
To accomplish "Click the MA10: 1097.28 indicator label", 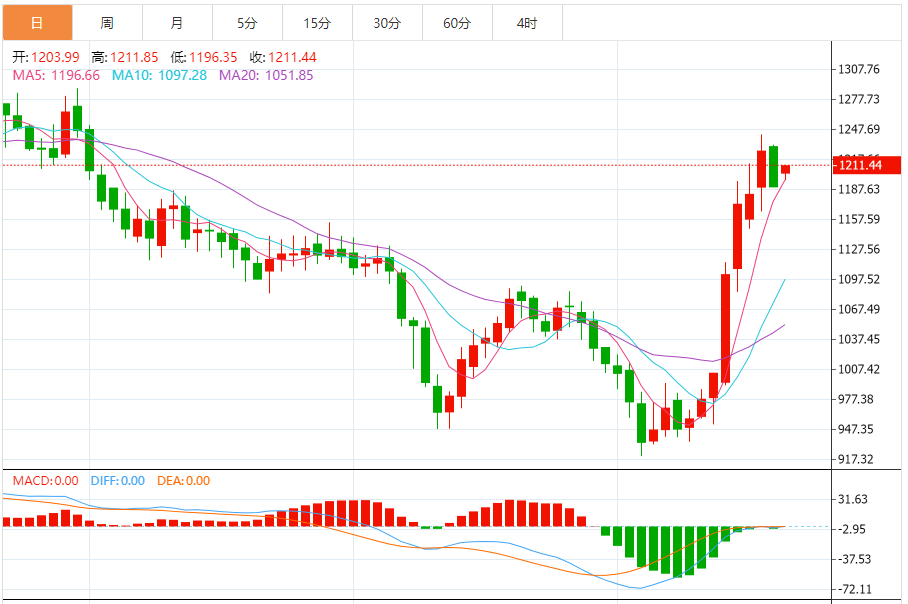I will [x=159, y=75].
